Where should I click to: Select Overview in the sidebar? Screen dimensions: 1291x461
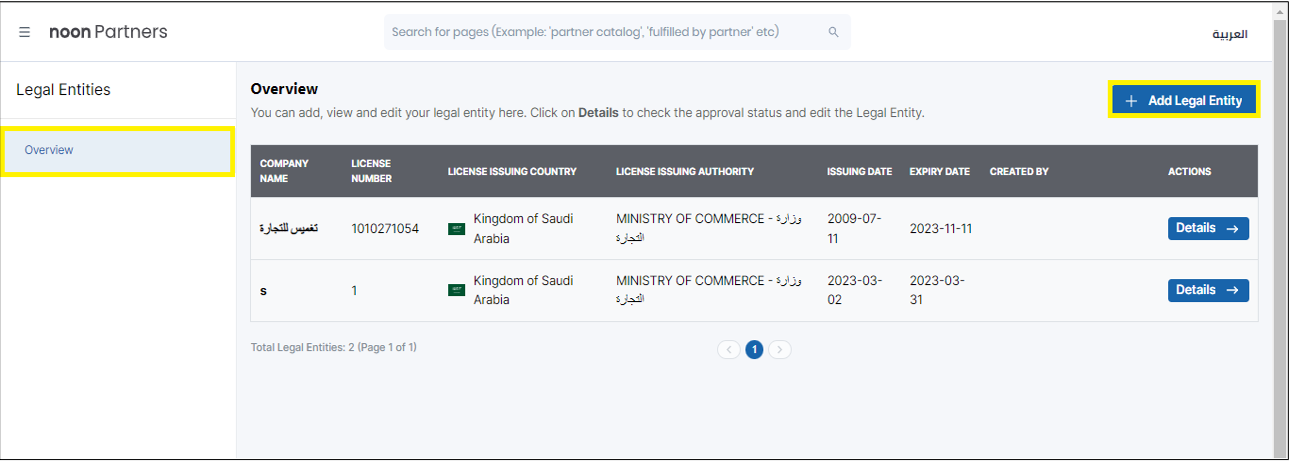117,150
